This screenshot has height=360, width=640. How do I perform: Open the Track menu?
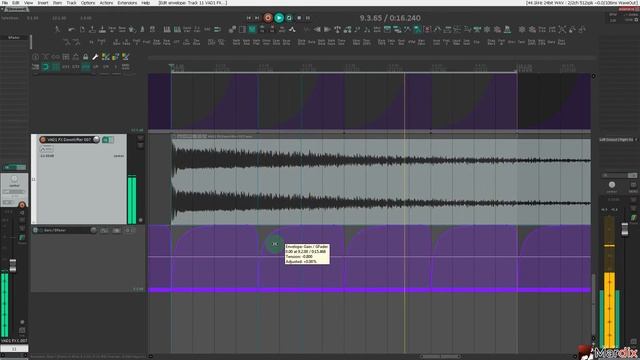click(71, 2)
